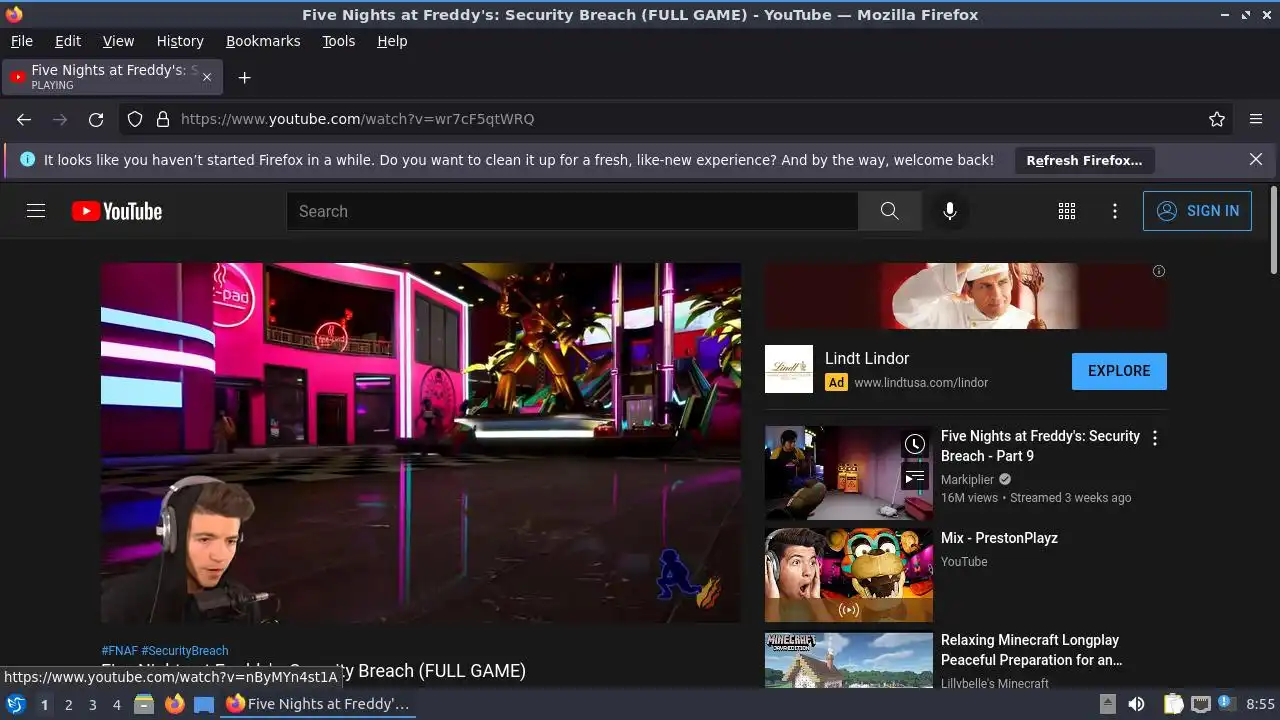
Task: Click the update notifier tray icon
Action: point(1226,704)
